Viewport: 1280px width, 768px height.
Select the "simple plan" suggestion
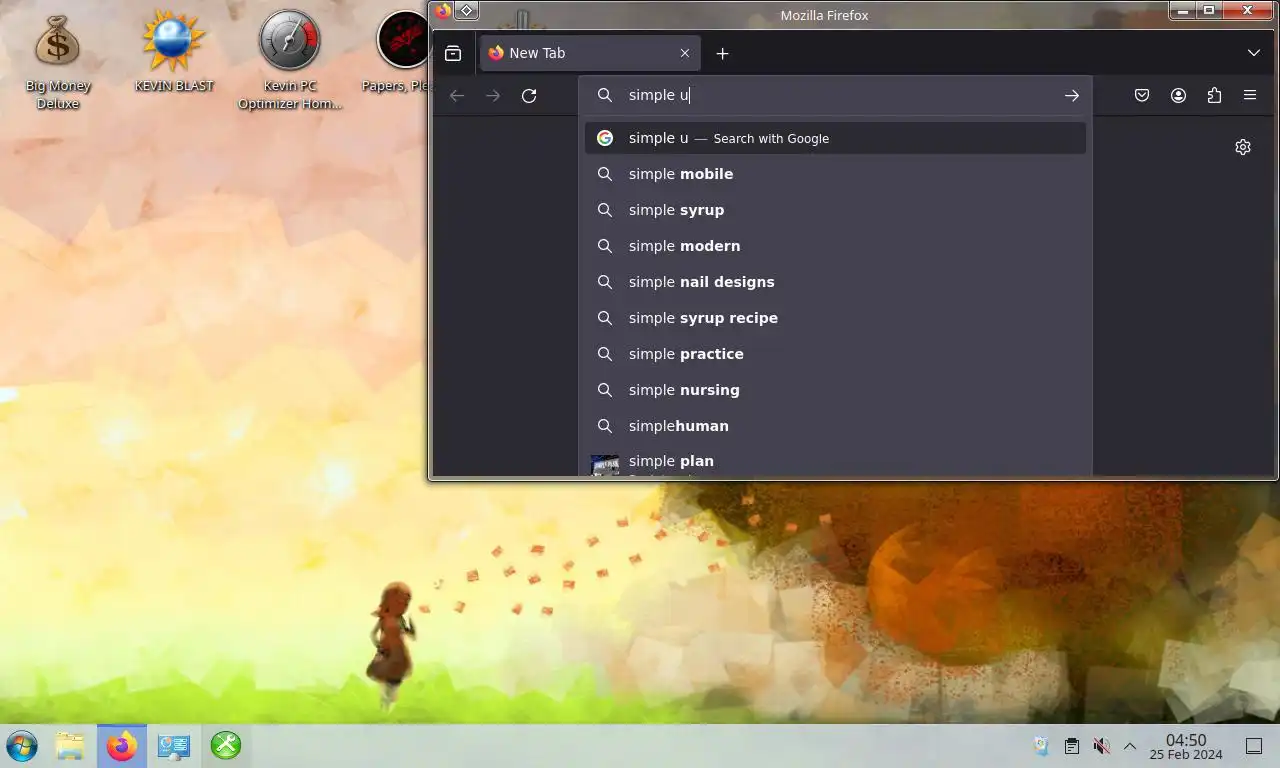(835, 461)
